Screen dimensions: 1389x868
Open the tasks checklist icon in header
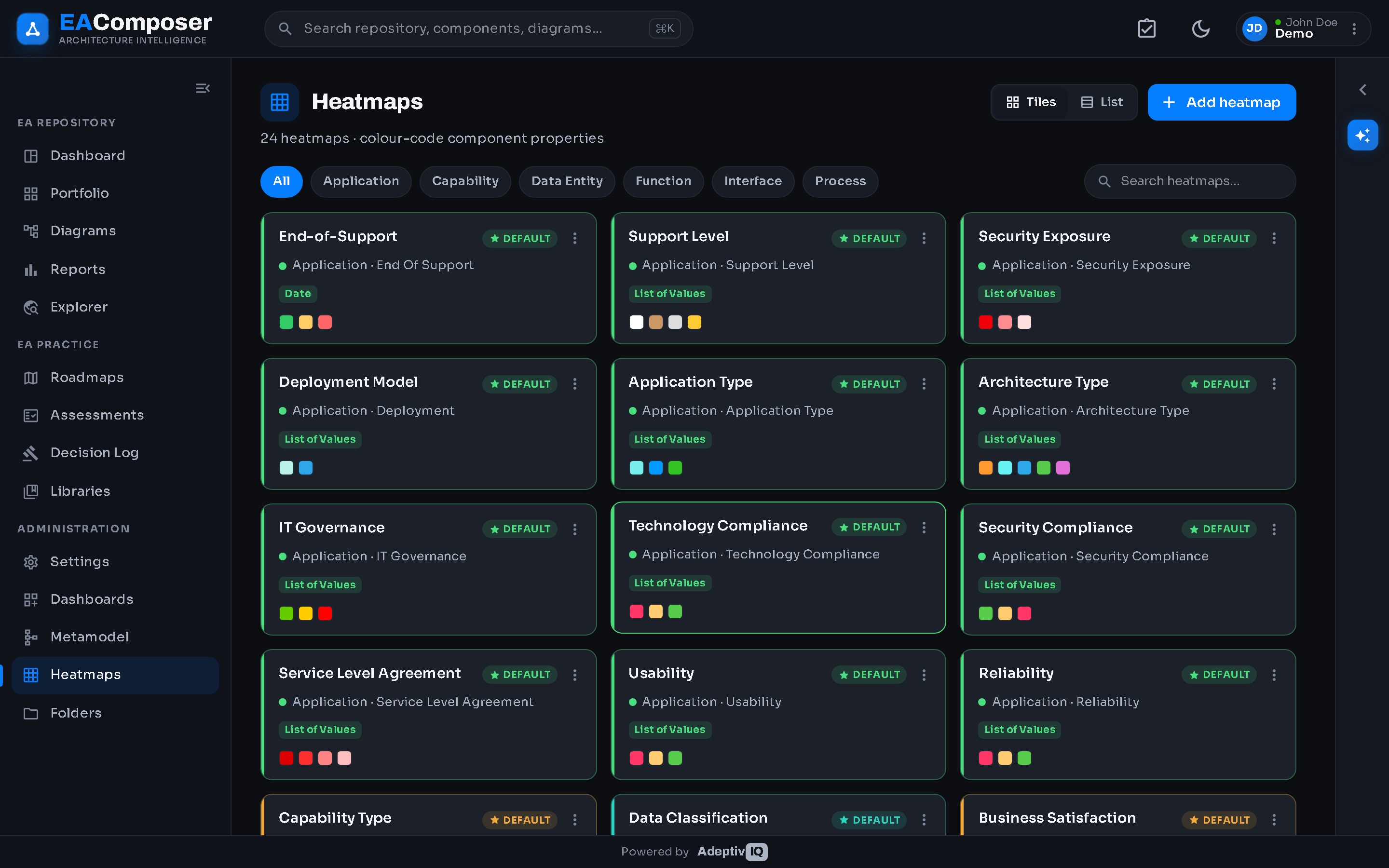[x=1146, y=28]
